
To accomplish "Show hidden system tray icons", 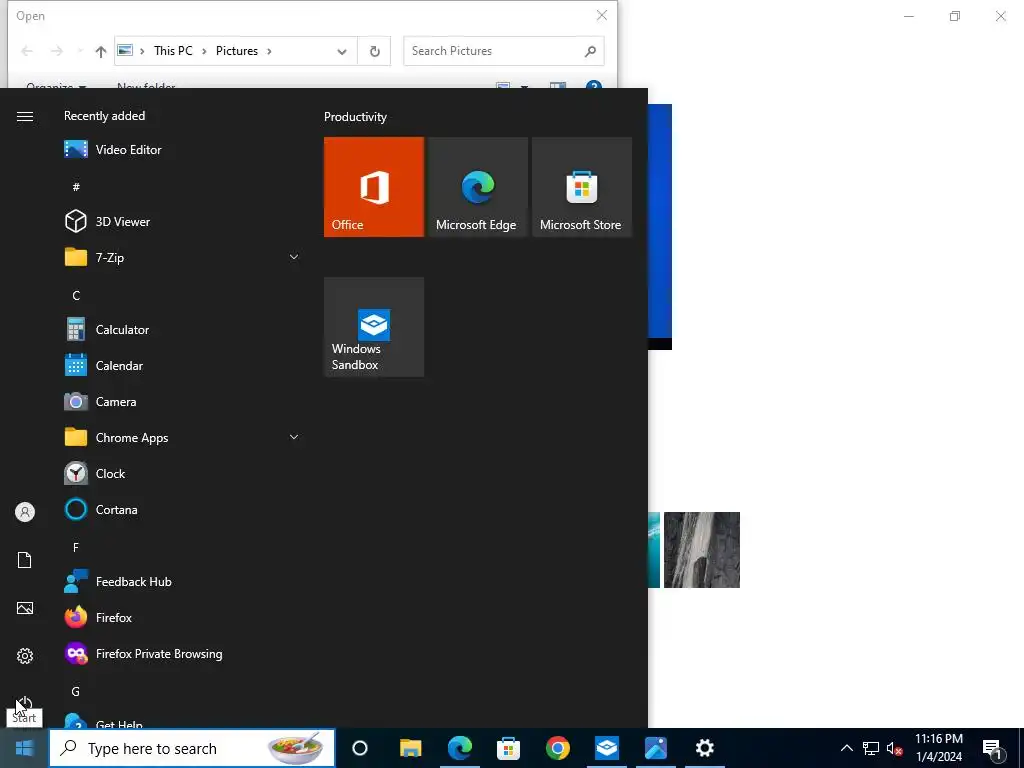I will (846, 748).
